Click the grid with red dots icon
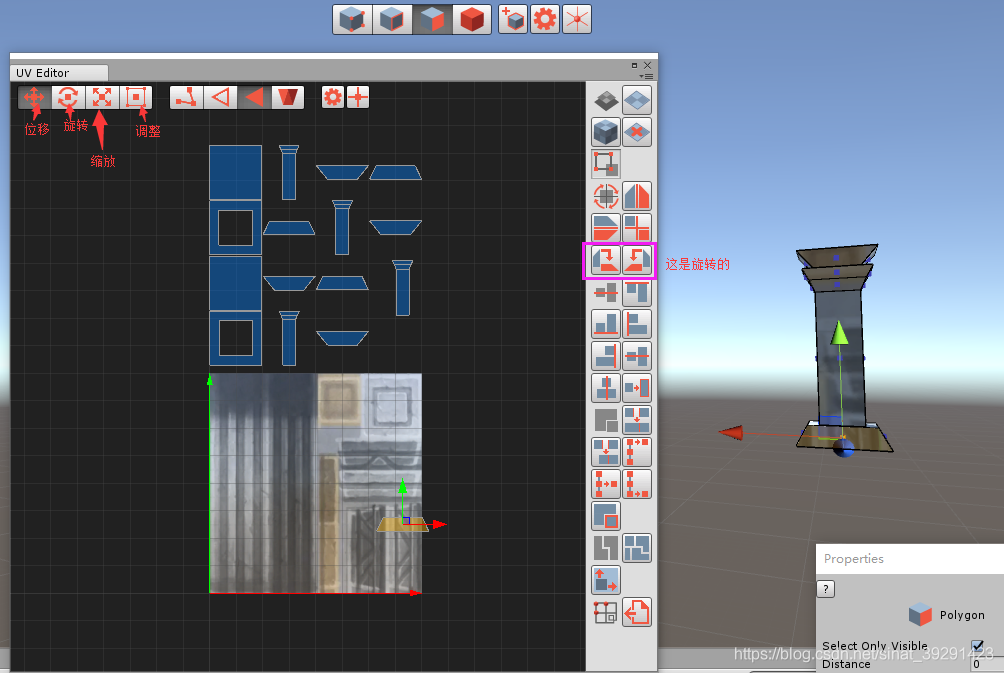 pos(605,613)
